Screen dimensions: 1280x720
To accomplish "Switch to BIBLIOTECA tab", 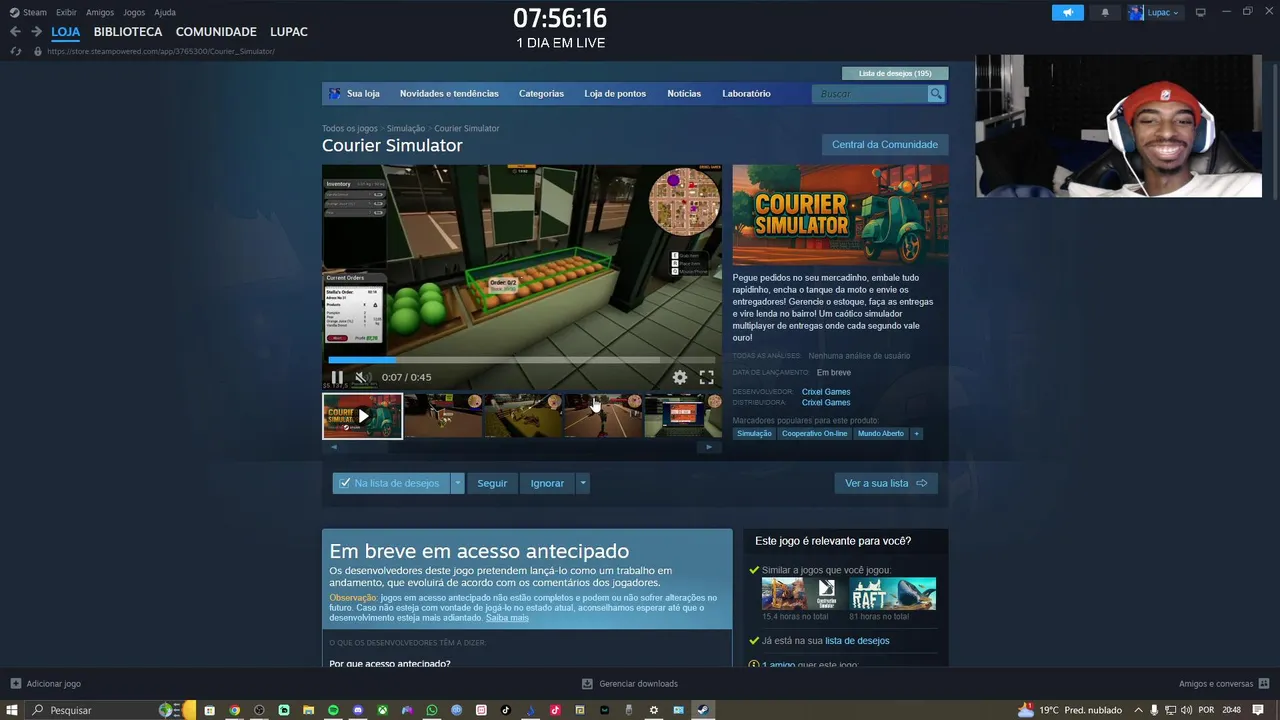I will click(128, 32).
